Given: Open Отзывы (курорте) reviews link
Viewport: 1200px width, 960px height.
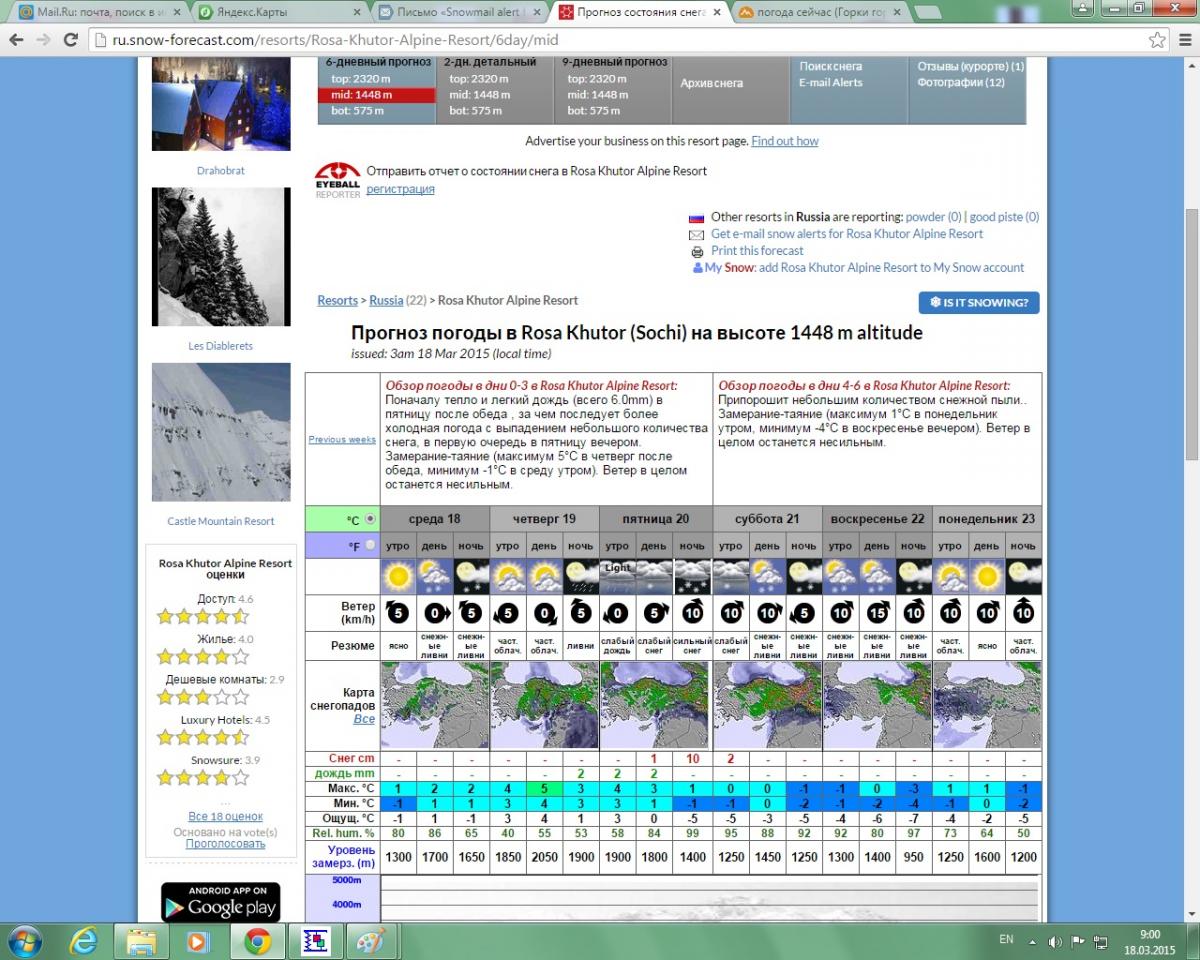Looking at the screenshot, I should [970, 66].
